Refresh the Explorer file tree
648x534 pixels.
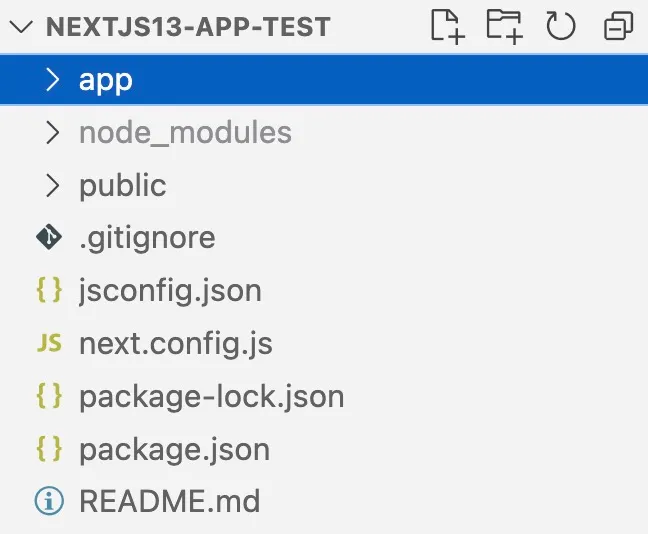[560, 26]
